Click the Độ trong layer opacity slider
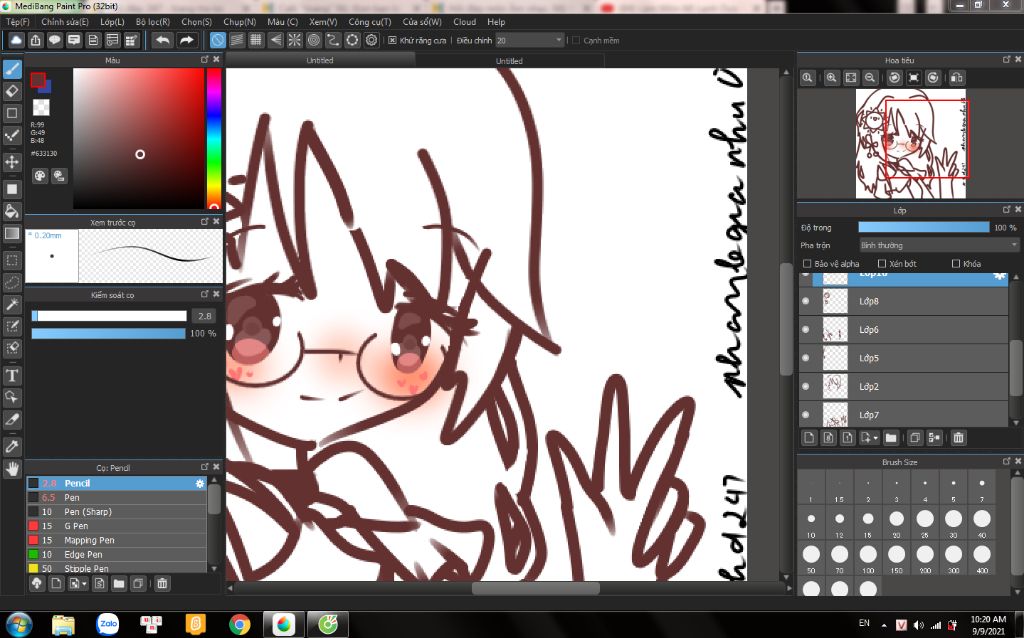 tap(923, 227)
